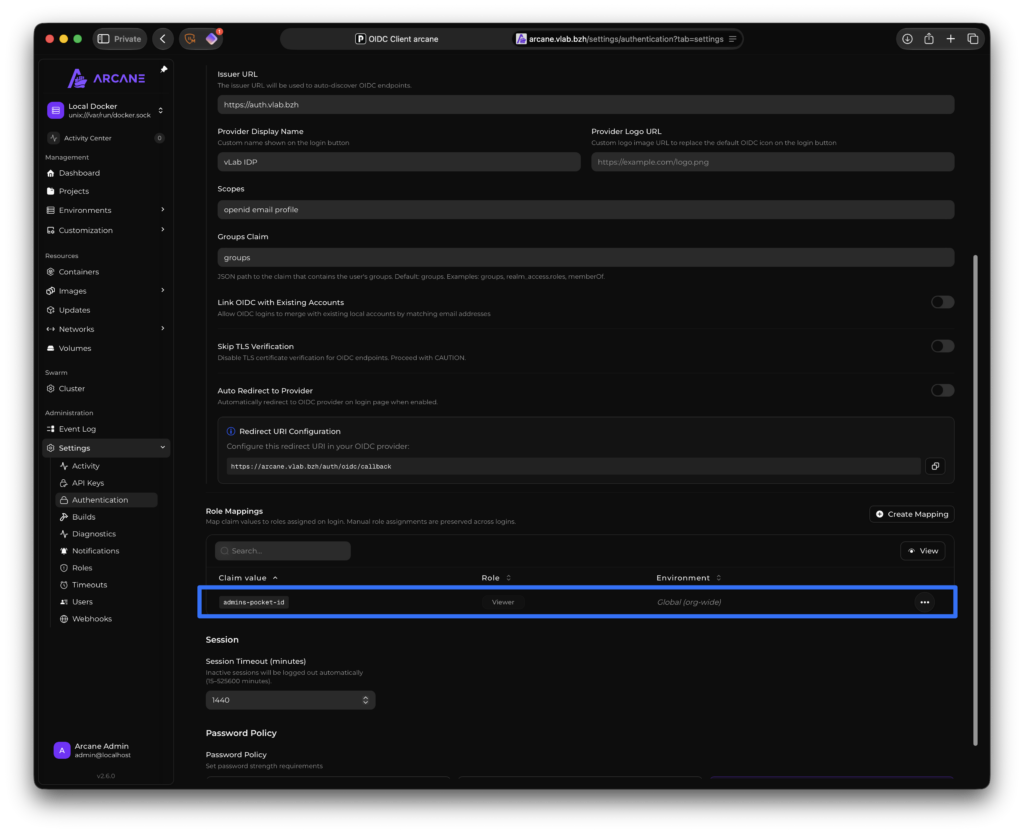Click the Arcane logo
Screen dimensions: 1024x834
(x=106, y=78)
